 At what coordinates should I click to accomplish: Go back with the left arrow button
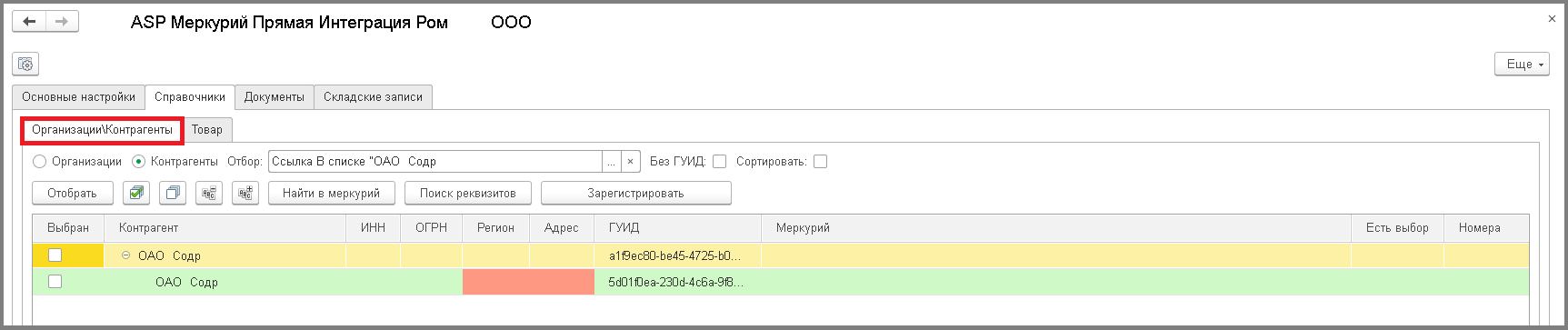click(29, 21)
